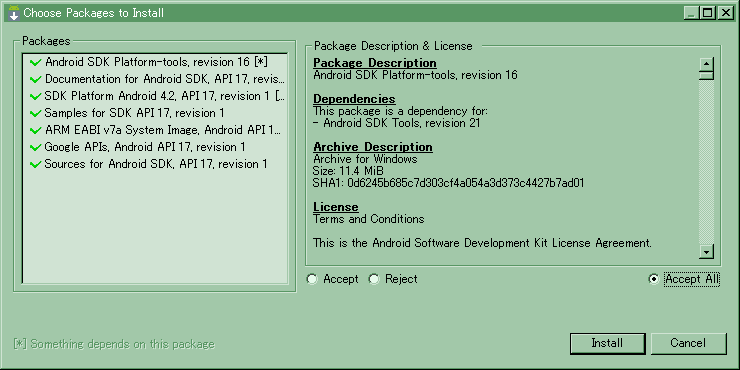Select the Accept All radio button

(x=654, y=279)
